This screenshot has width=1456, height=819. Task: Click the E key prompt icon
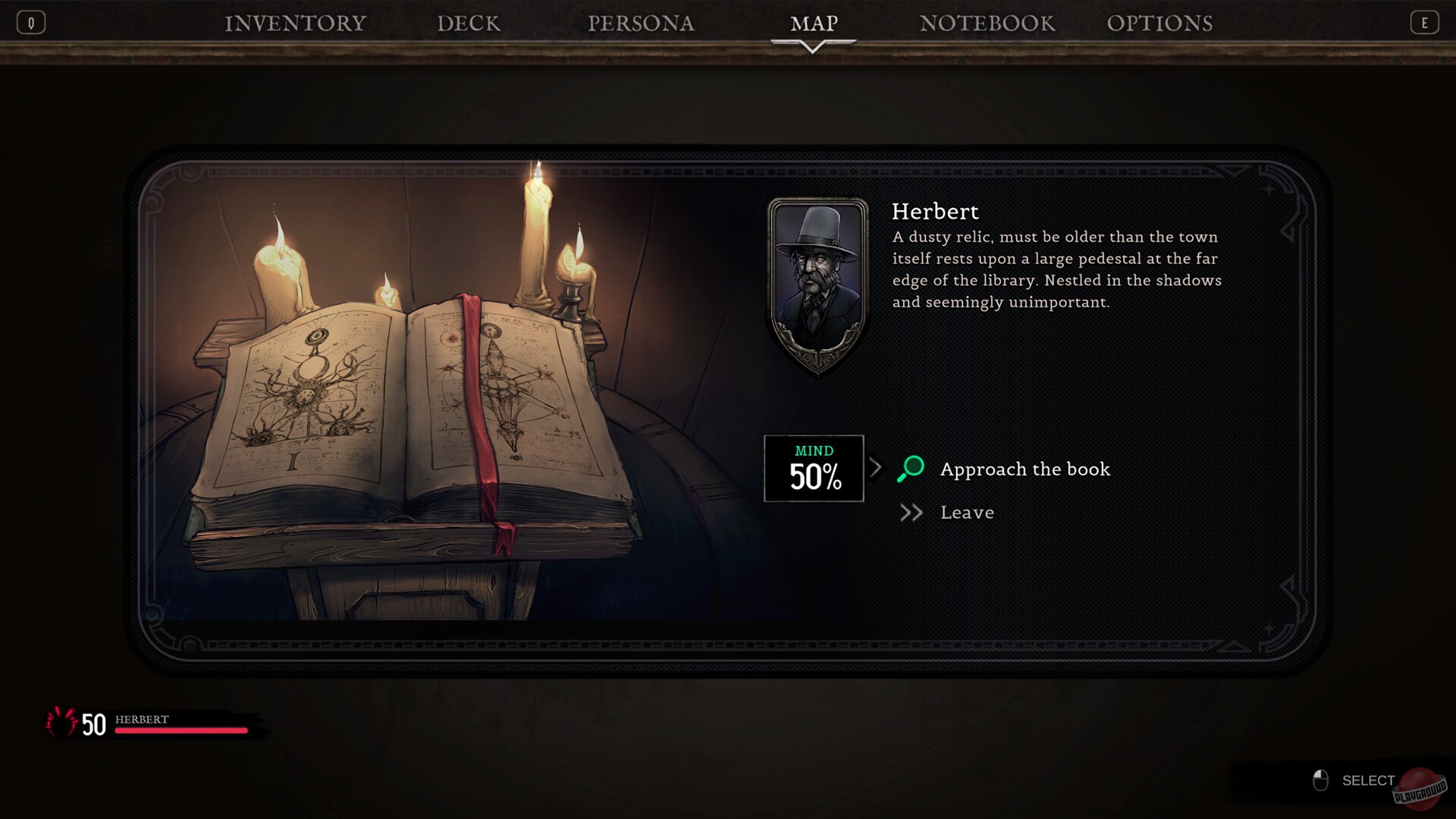coord(1424,23)
